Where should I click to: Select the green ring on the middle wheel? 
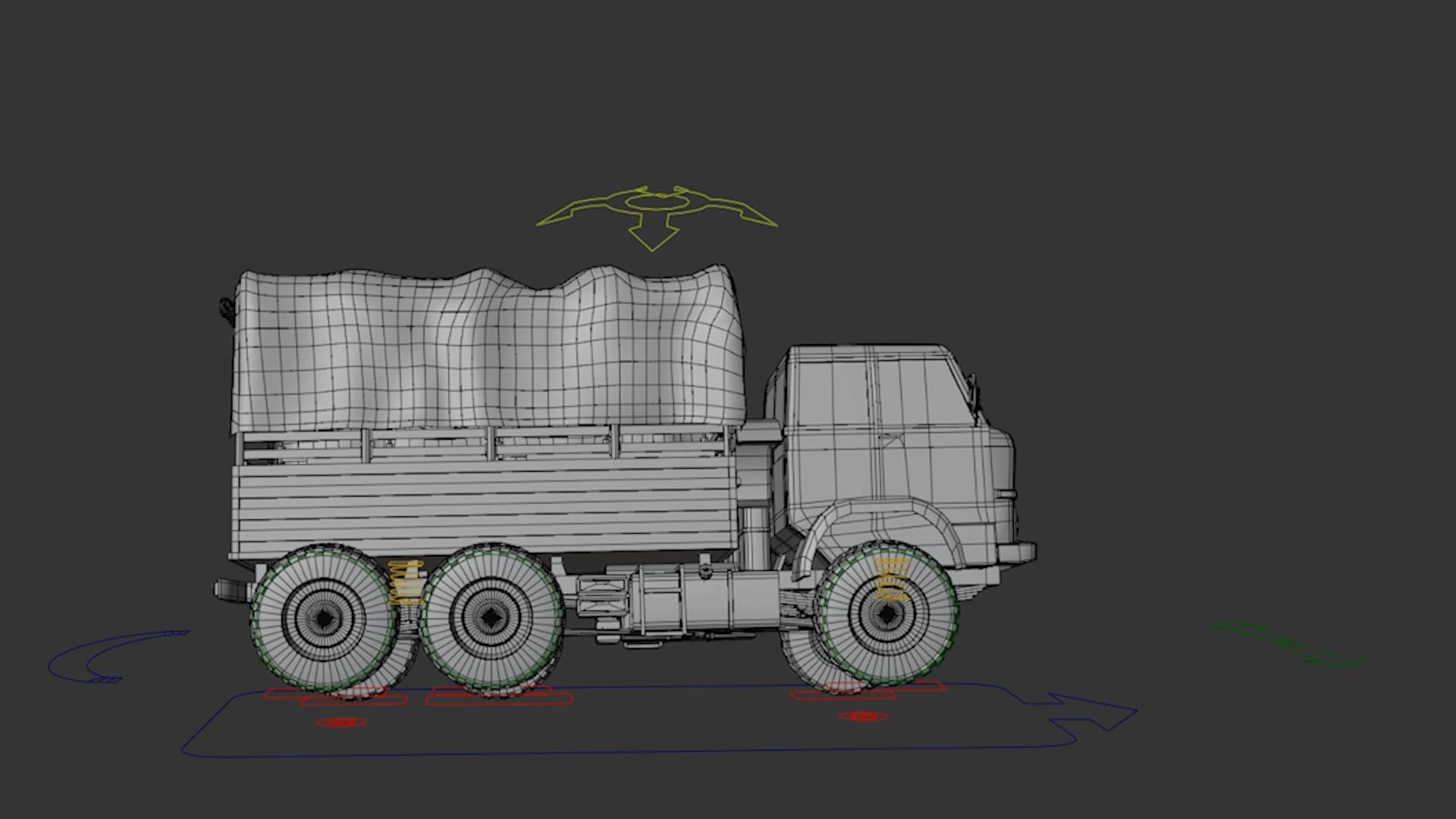492,620
